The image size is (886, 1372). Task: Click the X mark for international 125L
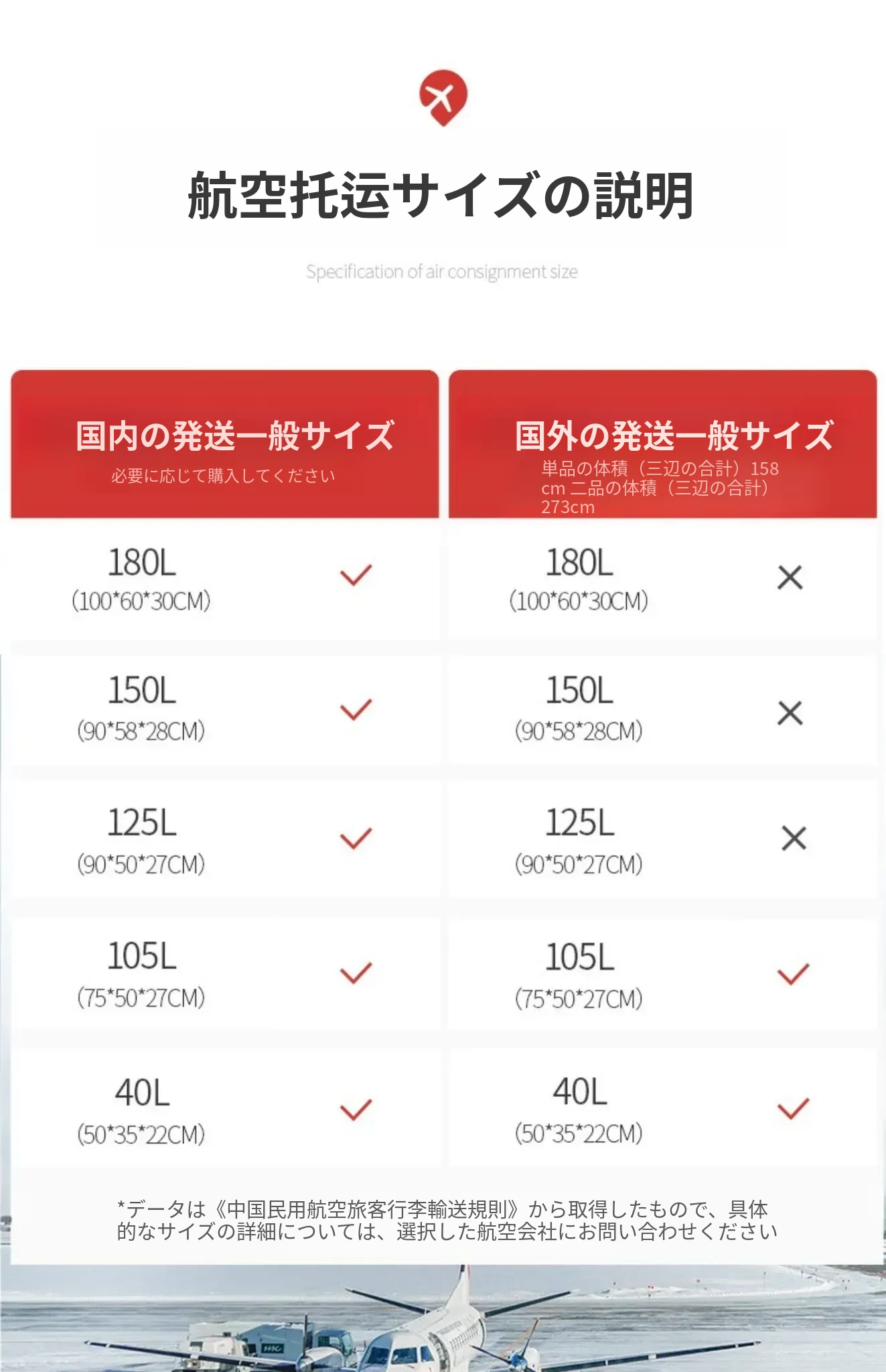[794, 838]
